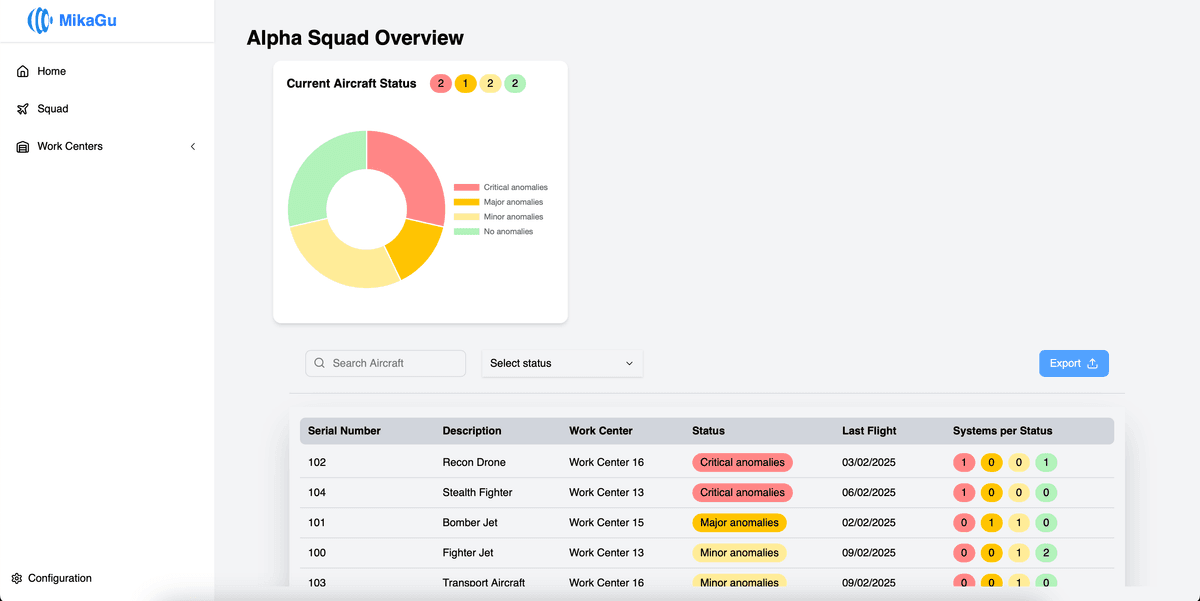
Task: Open the Squad menu item
Action: 53,109
